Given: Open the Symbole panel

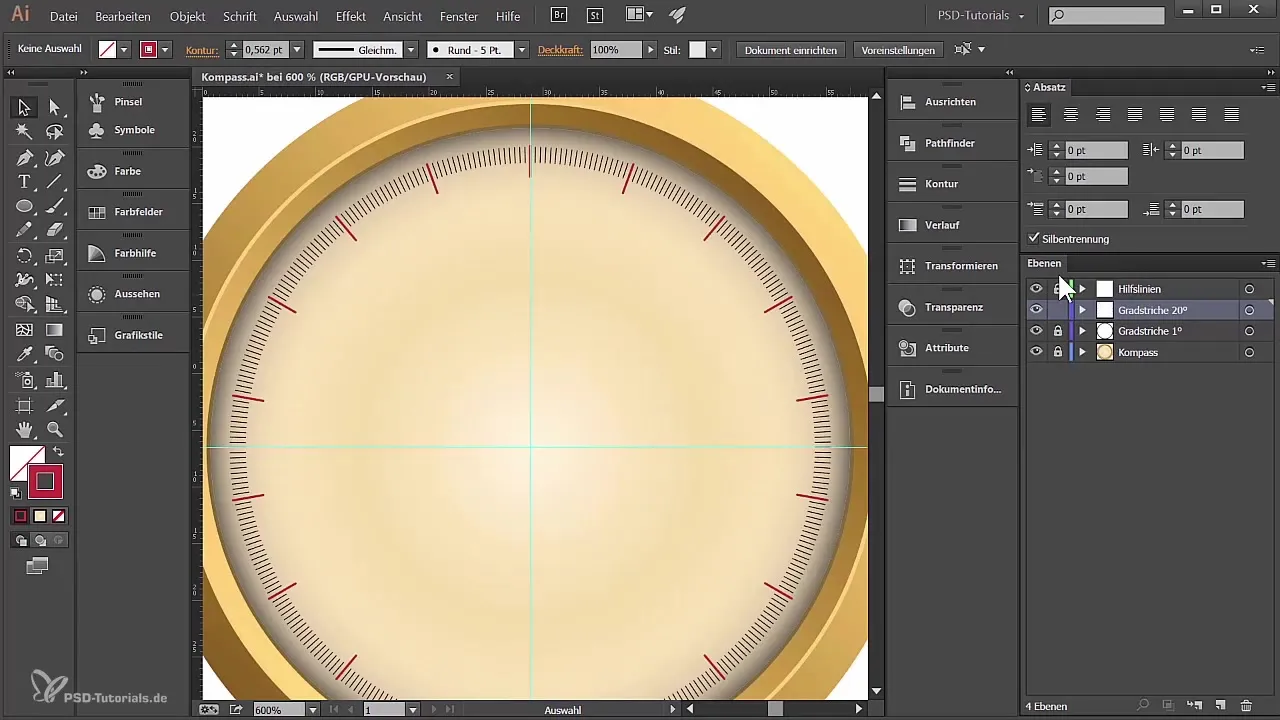Looking at the screenshot, I should click(132, 130).
